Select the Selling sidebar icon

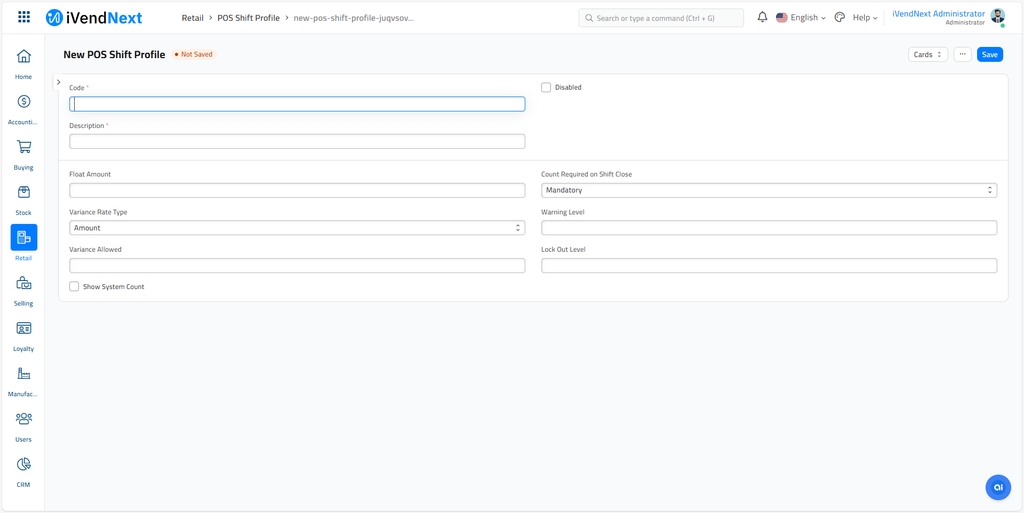click(24, 283)
